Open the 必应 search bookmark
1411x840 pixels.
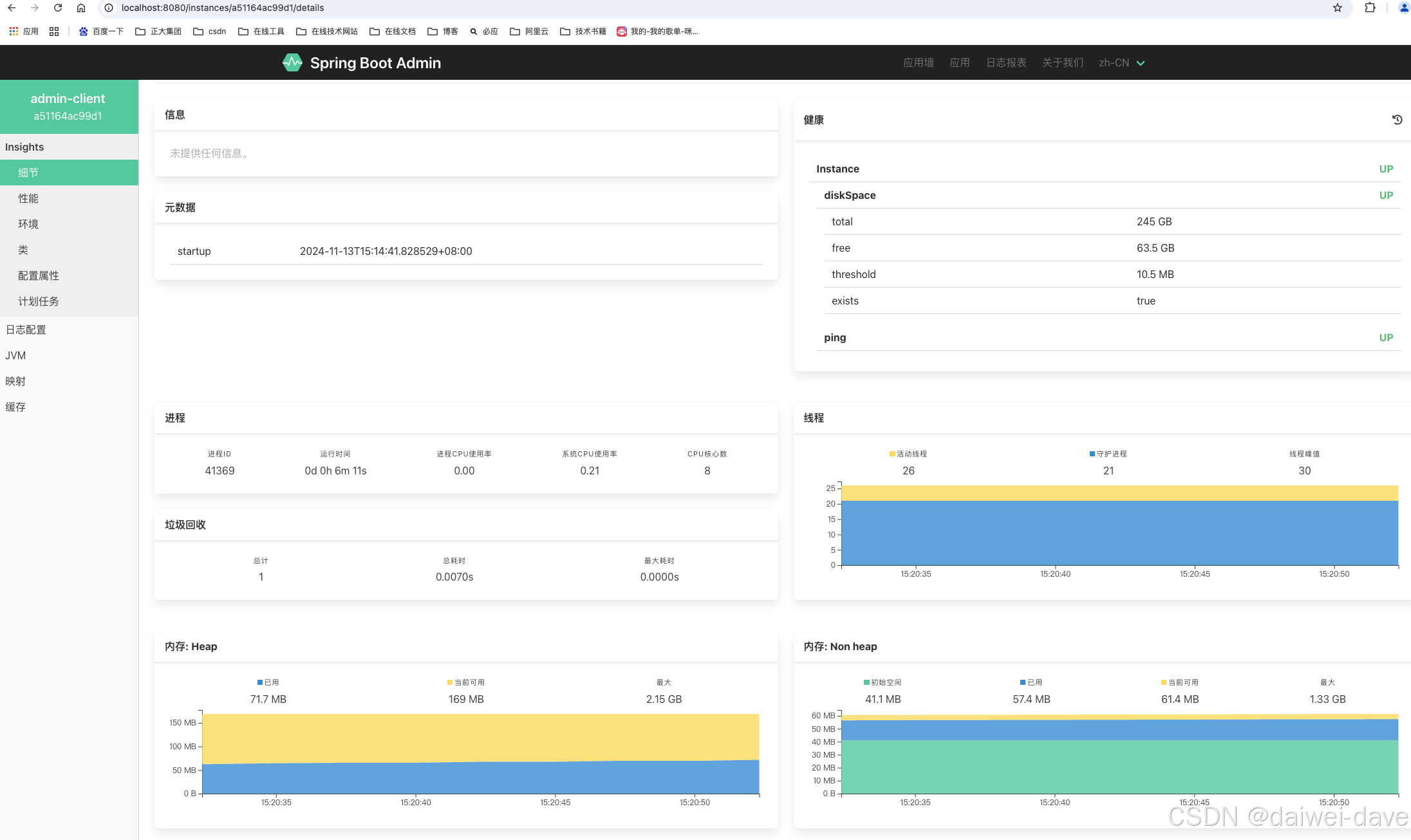[x=484, y=31]
